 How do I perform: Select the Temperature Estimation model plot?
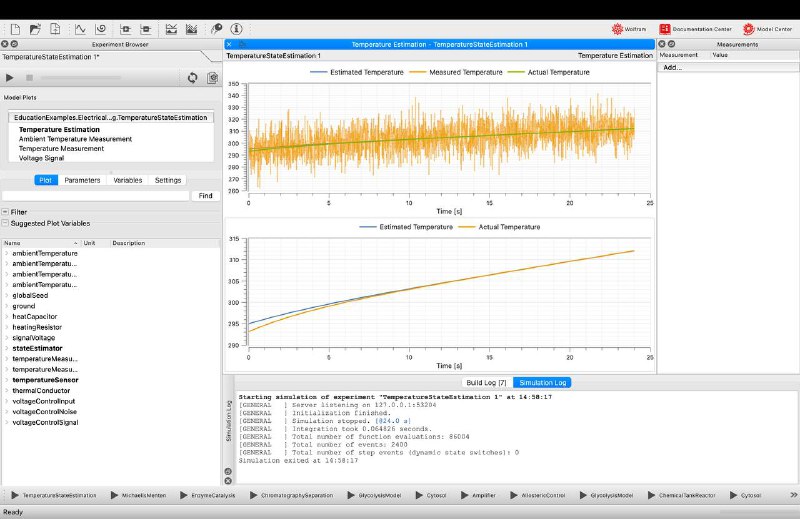pyautogui.click(x=59, y=130)
